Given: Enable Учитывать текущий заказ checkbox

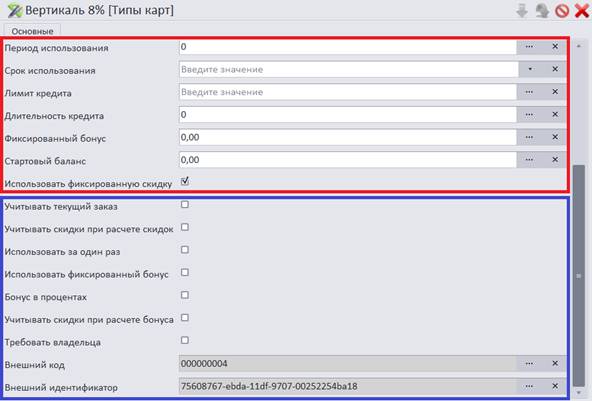Looking at the screenshot, I should (185, 204).
